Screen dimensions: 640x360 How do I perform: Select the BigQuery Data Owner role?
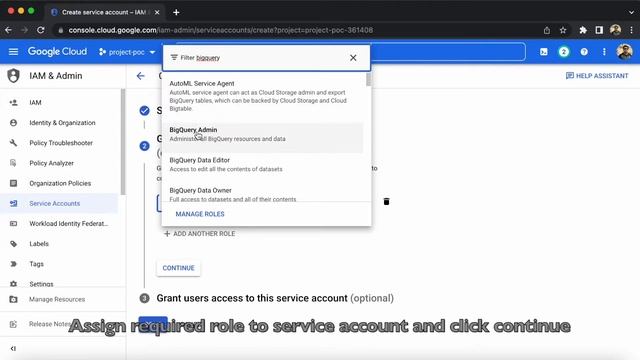pos(262,194)
